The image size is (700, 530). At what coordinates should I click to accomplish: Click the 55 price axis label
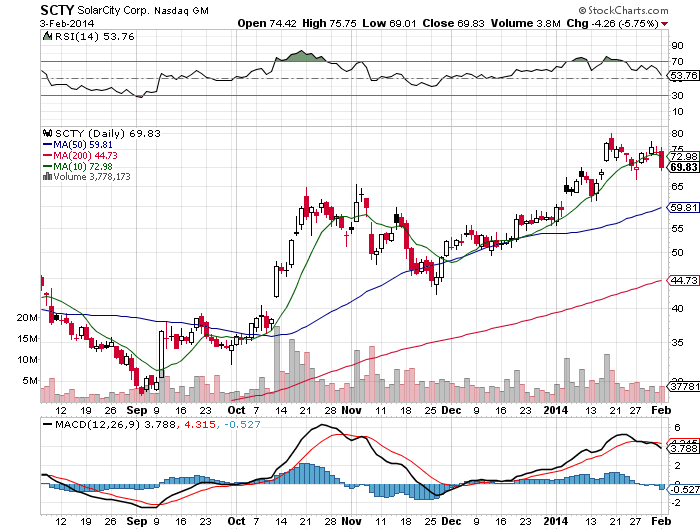click(677, 229)
